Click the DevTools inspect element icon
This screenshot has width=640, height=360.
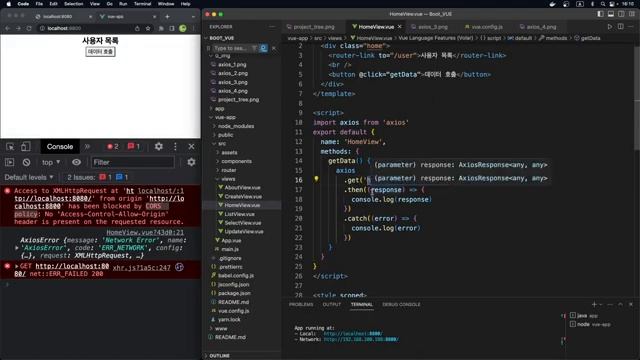(10, 147)
